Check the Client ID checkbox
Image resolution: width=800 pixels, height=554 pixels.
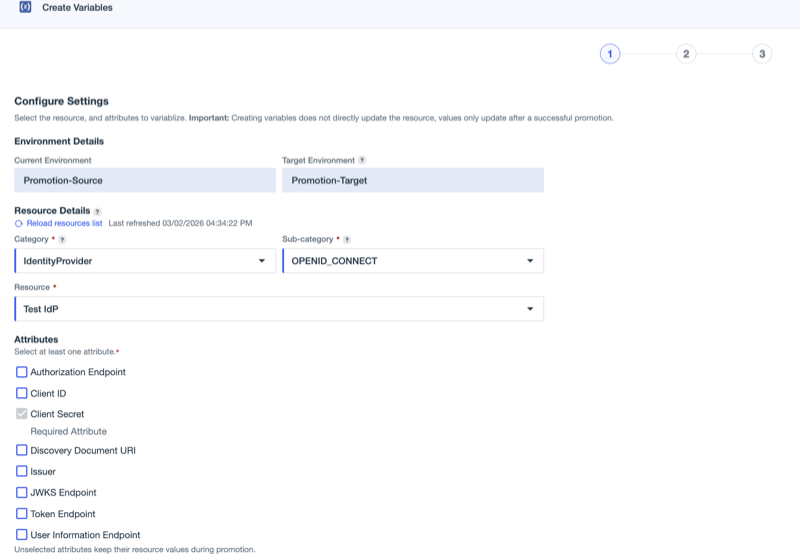pos(21,393)
